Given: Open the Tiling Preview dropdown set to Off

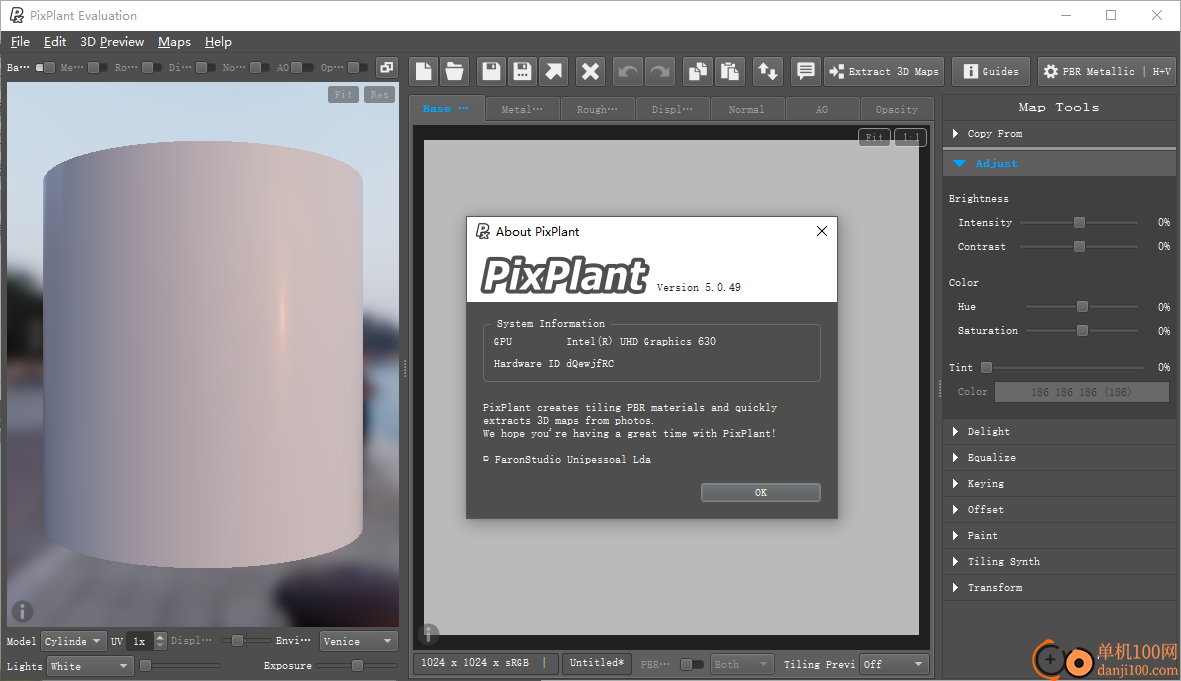Looking at the screenshot, I should click(x=894, y=664).
